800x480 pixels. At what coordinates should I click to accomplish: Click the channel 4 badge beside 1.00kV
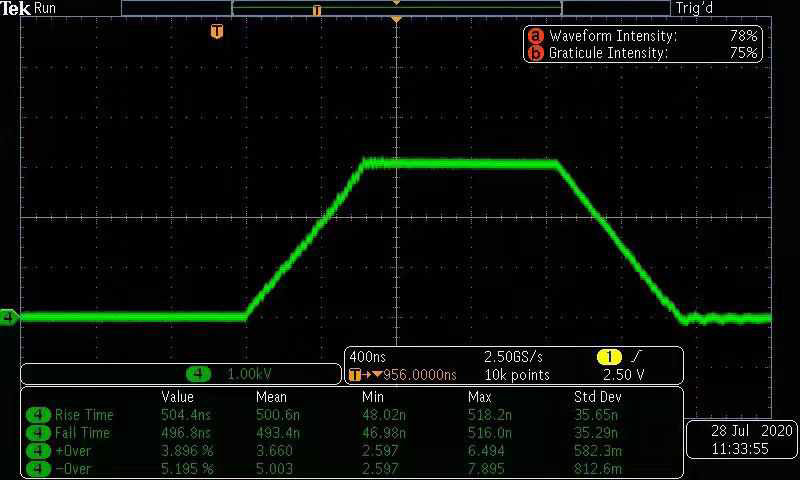[x=198, y=374]
